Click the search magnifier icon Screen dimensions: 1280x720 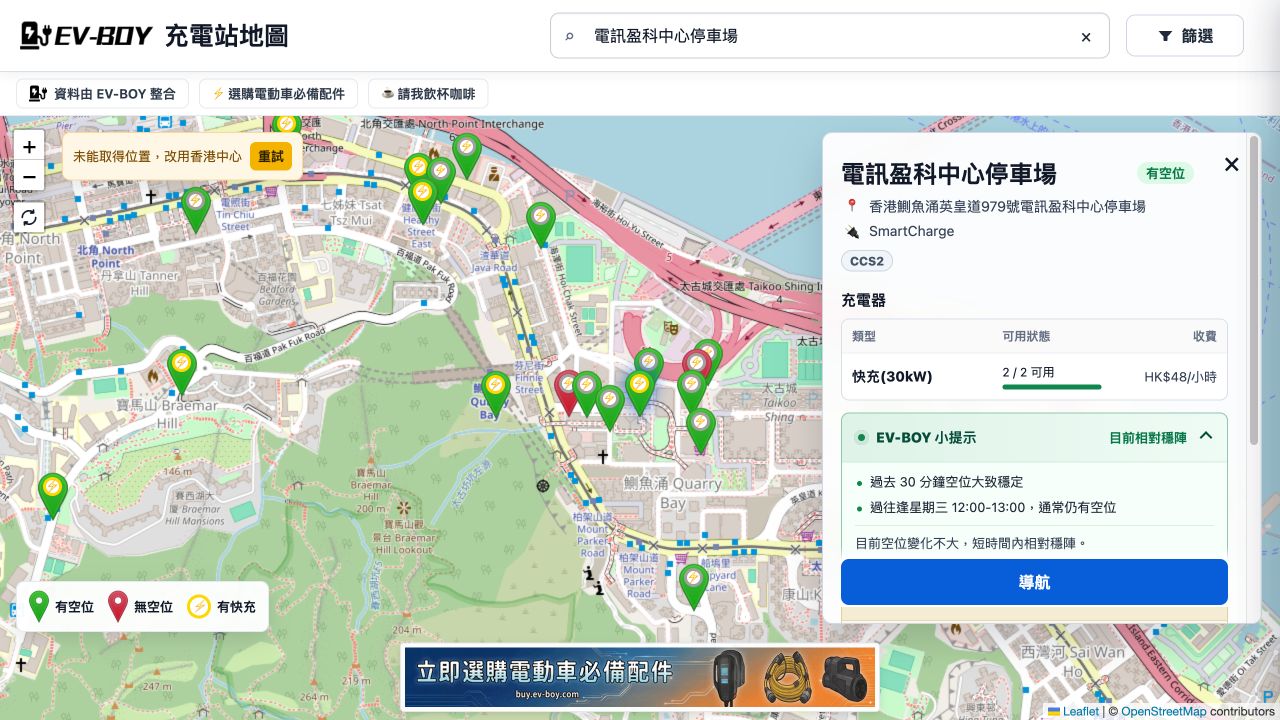click(570, 37)
